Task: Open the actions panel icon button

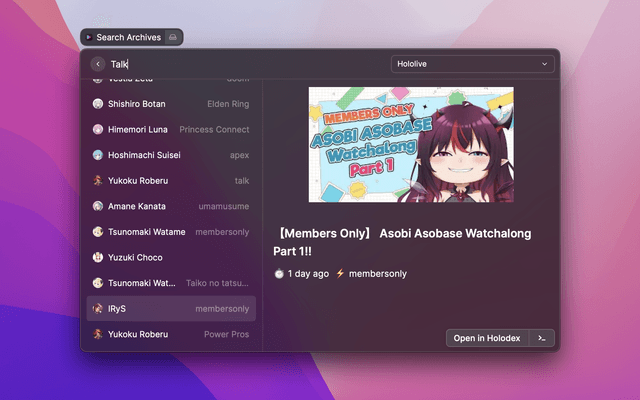Action: point(541,338)
